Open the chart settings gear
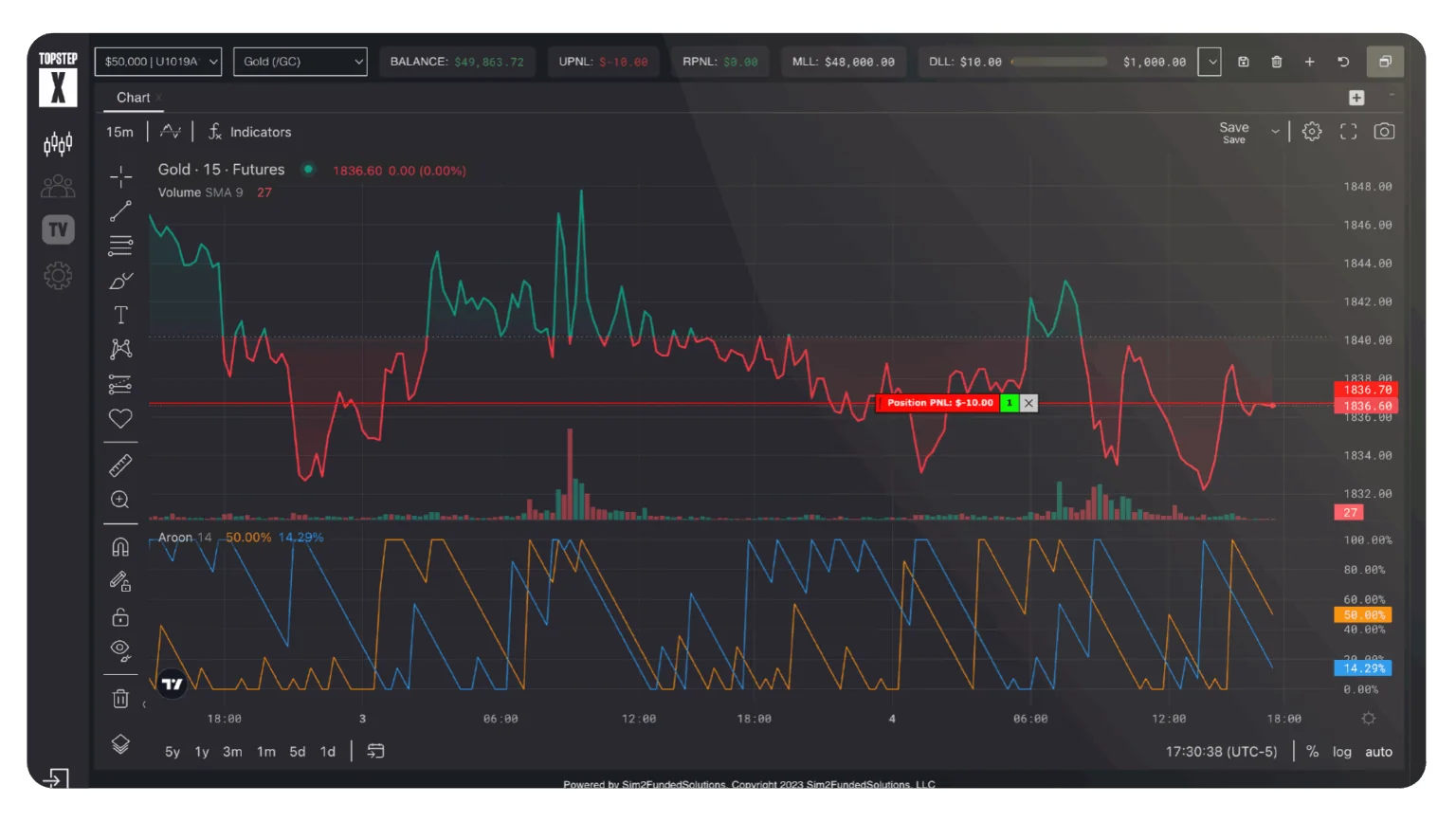 [1312, 132]
